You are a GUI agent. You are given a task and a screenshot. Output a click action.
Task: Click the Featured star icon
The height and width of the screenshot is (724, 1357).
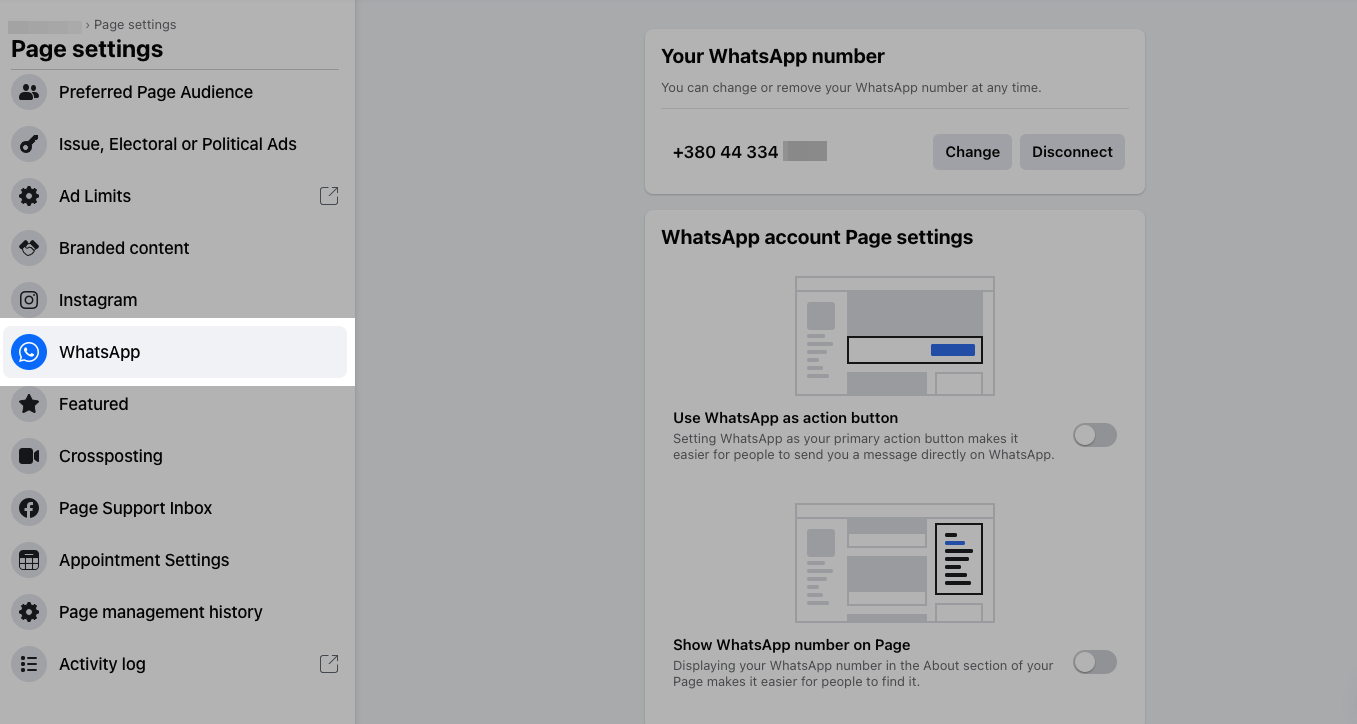tap(29, 404)
